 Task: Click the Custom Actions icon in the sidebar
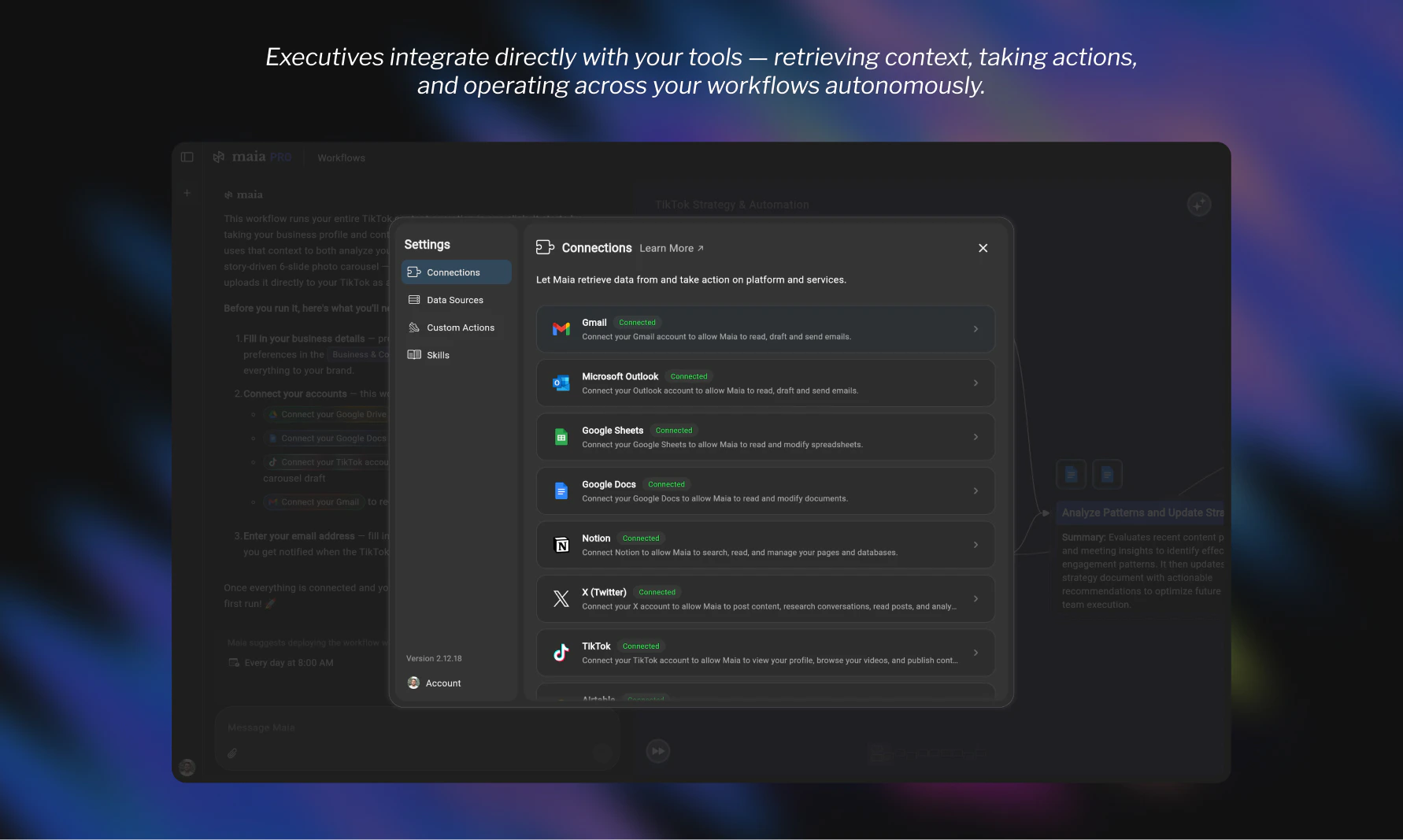click(x=414, y=327)
